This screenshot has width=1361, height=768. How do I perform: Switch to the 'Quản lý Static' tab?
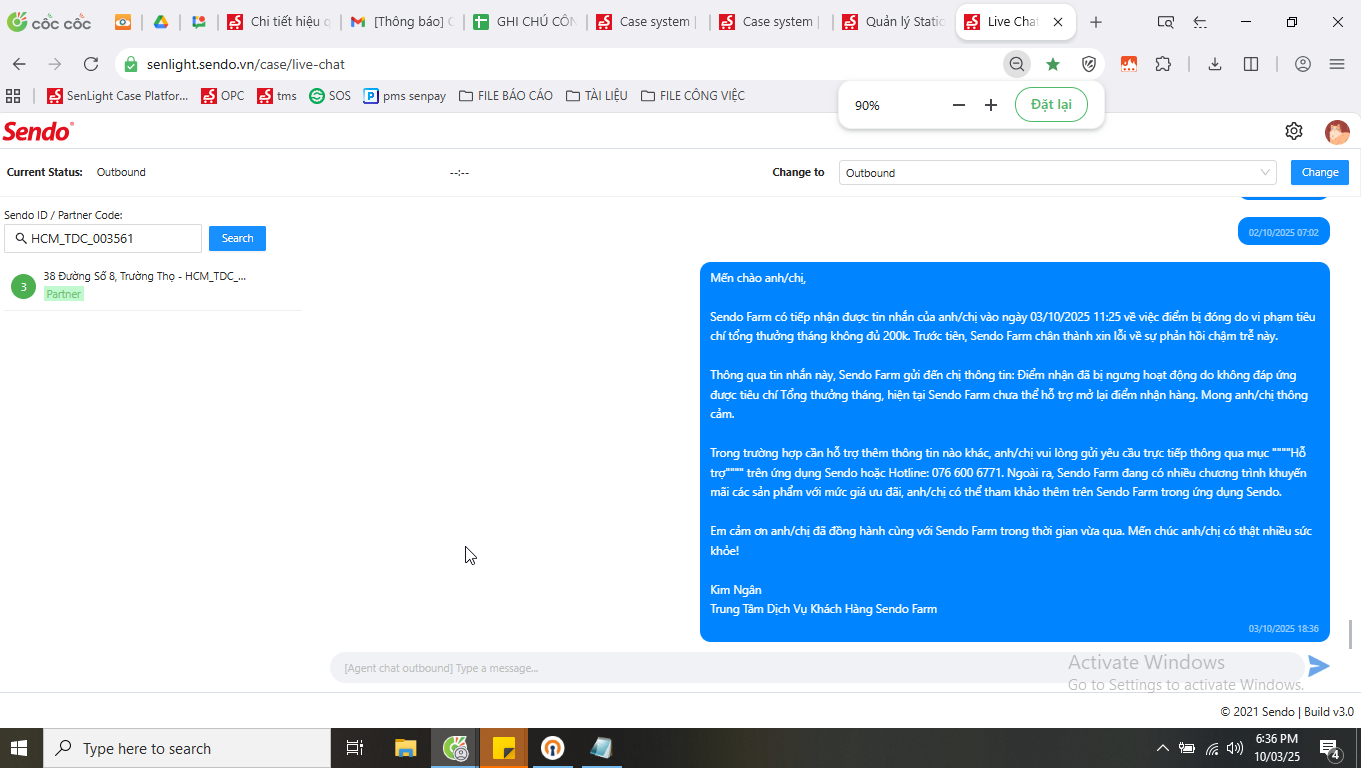tap(894, 22)
